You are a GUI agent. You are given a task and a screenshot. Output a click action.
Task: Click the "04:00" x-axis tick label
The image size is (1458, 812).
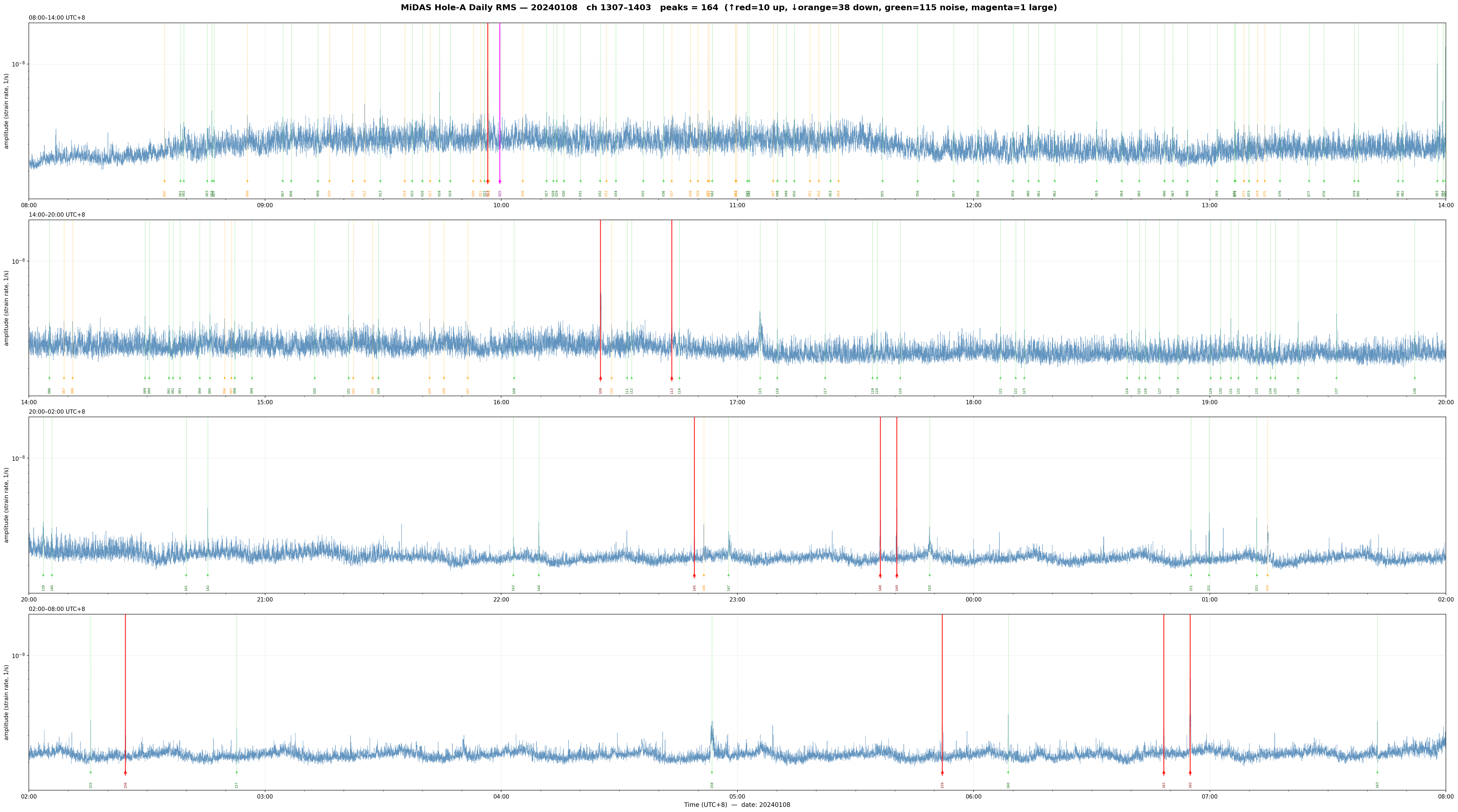coord(501,797)
